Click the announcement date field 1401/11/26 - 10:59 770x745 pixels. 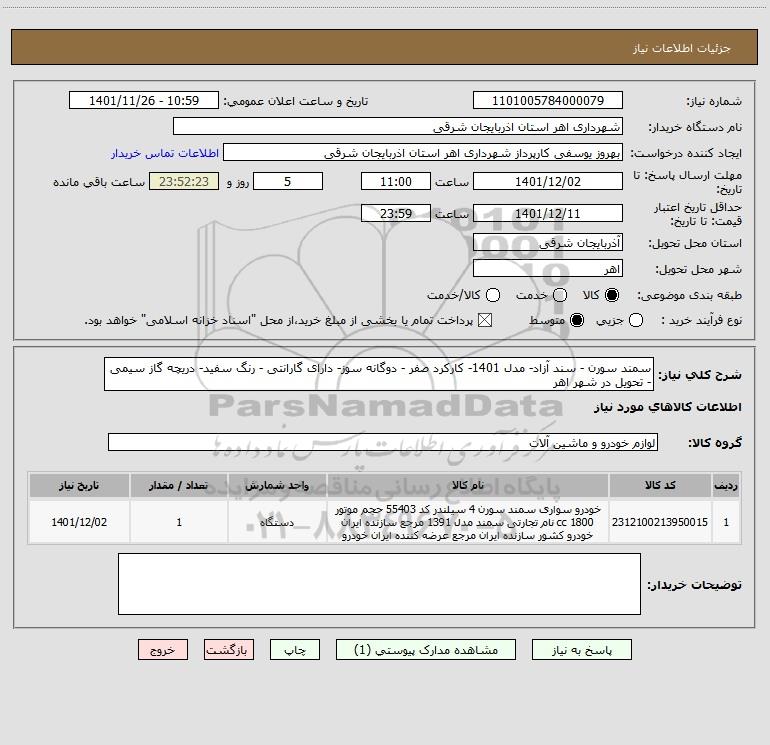click(144, 100)
